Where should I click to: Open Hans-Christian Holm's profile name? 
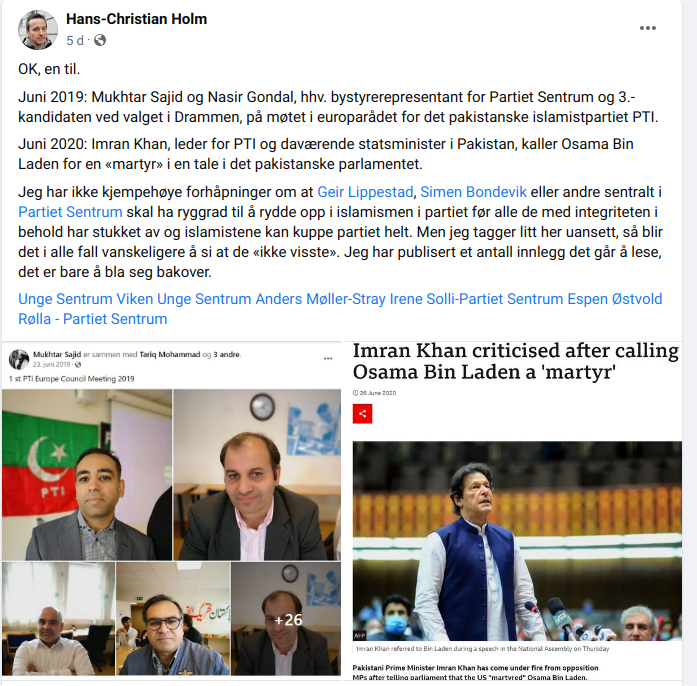[136, 19]
